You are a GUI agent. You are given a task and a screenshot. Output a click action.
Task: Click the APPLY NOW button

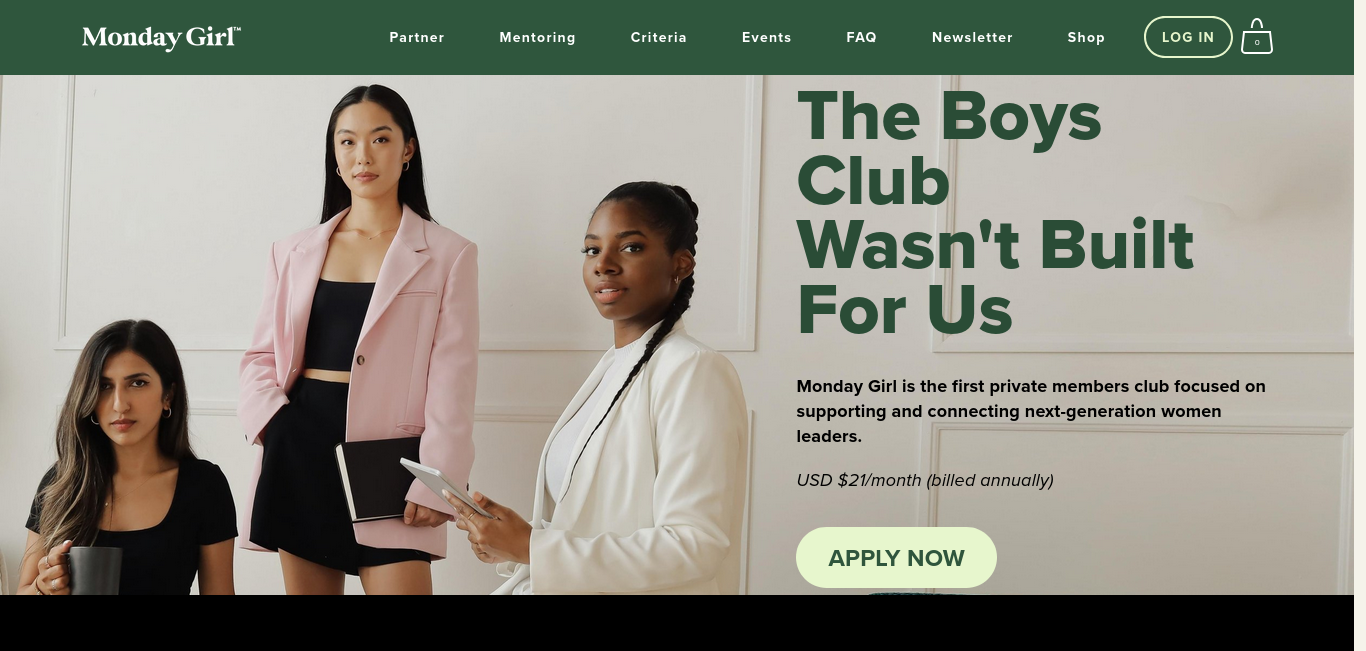pyautogui.click(x=896, y=558)
